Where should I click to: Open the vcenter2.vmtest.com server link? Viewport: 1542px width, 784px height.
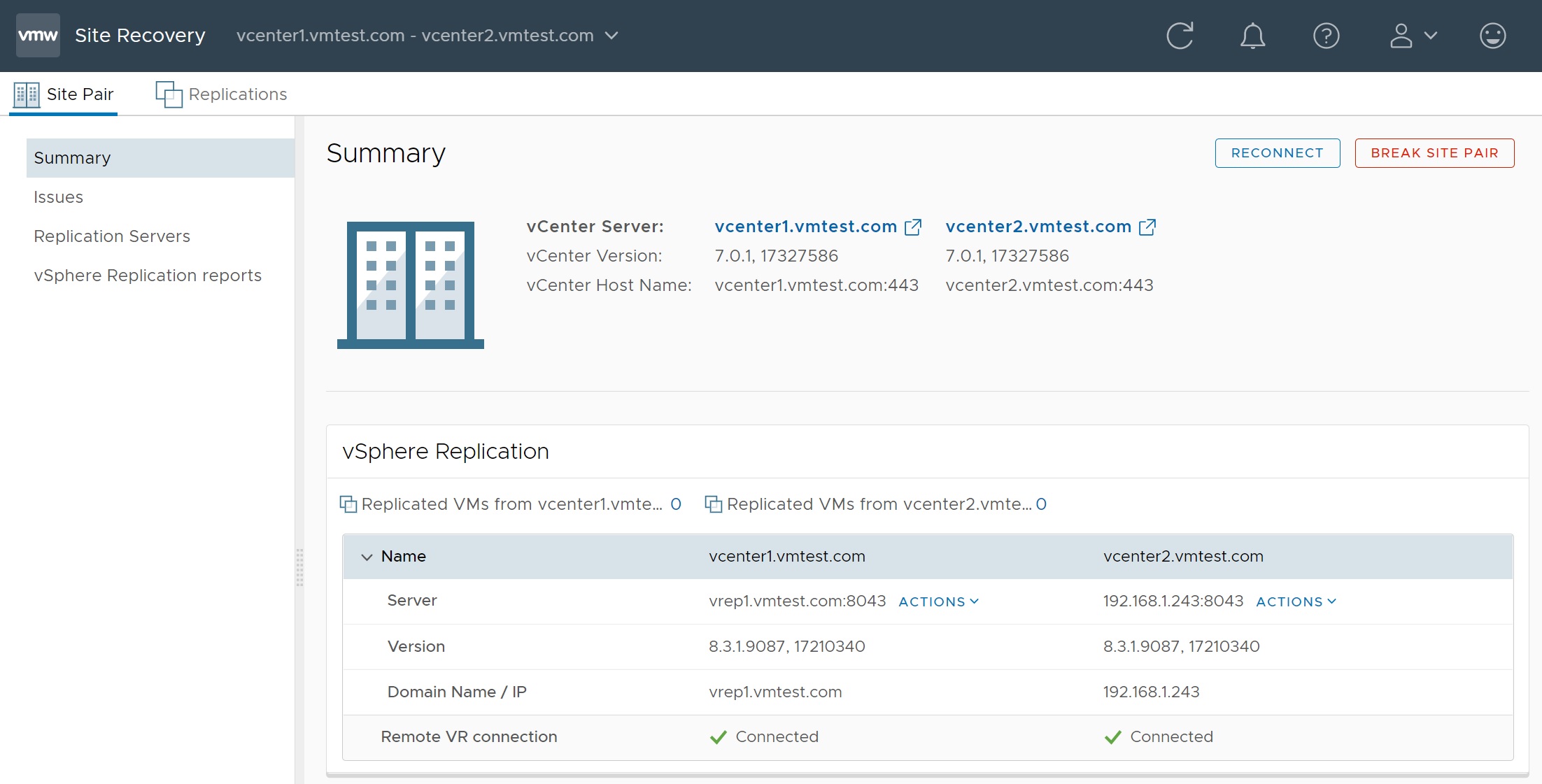(x=1038, y=227)
